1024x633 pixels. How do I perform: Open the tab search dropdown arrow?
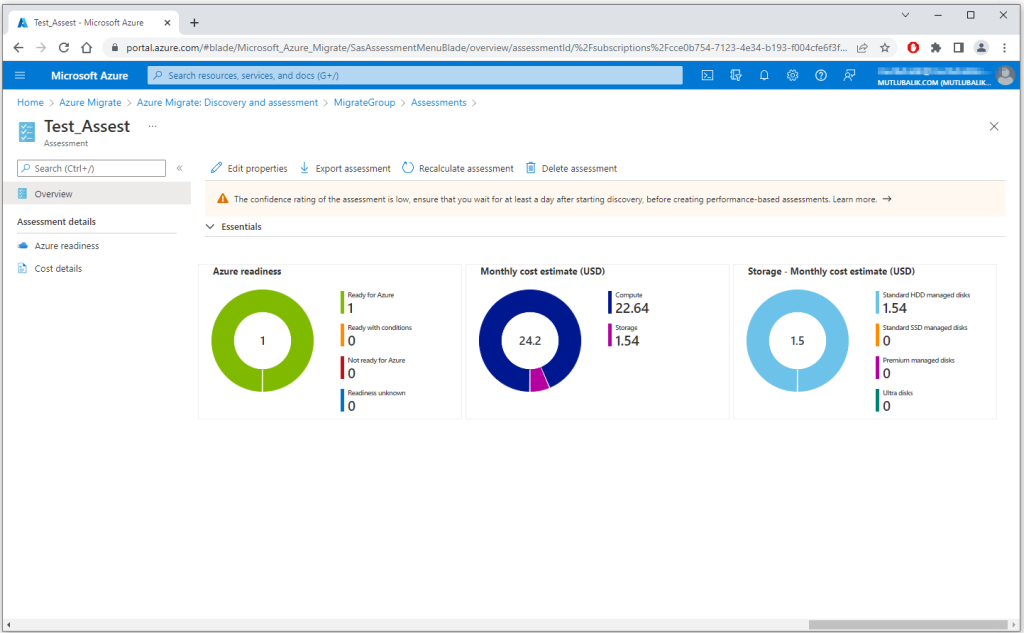[905, 15]
